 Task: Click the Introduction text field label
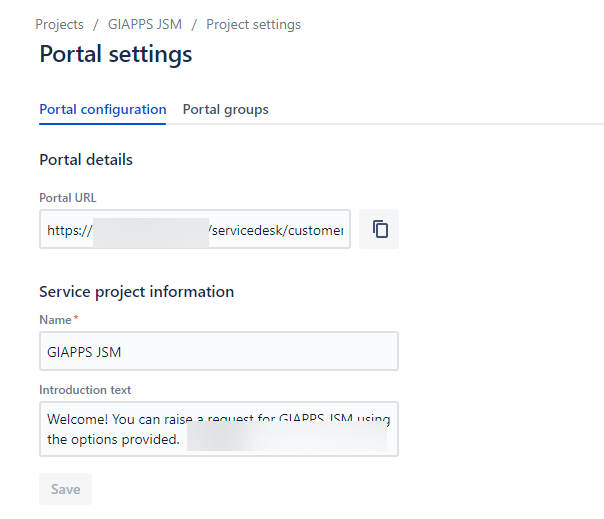(85, 390)
